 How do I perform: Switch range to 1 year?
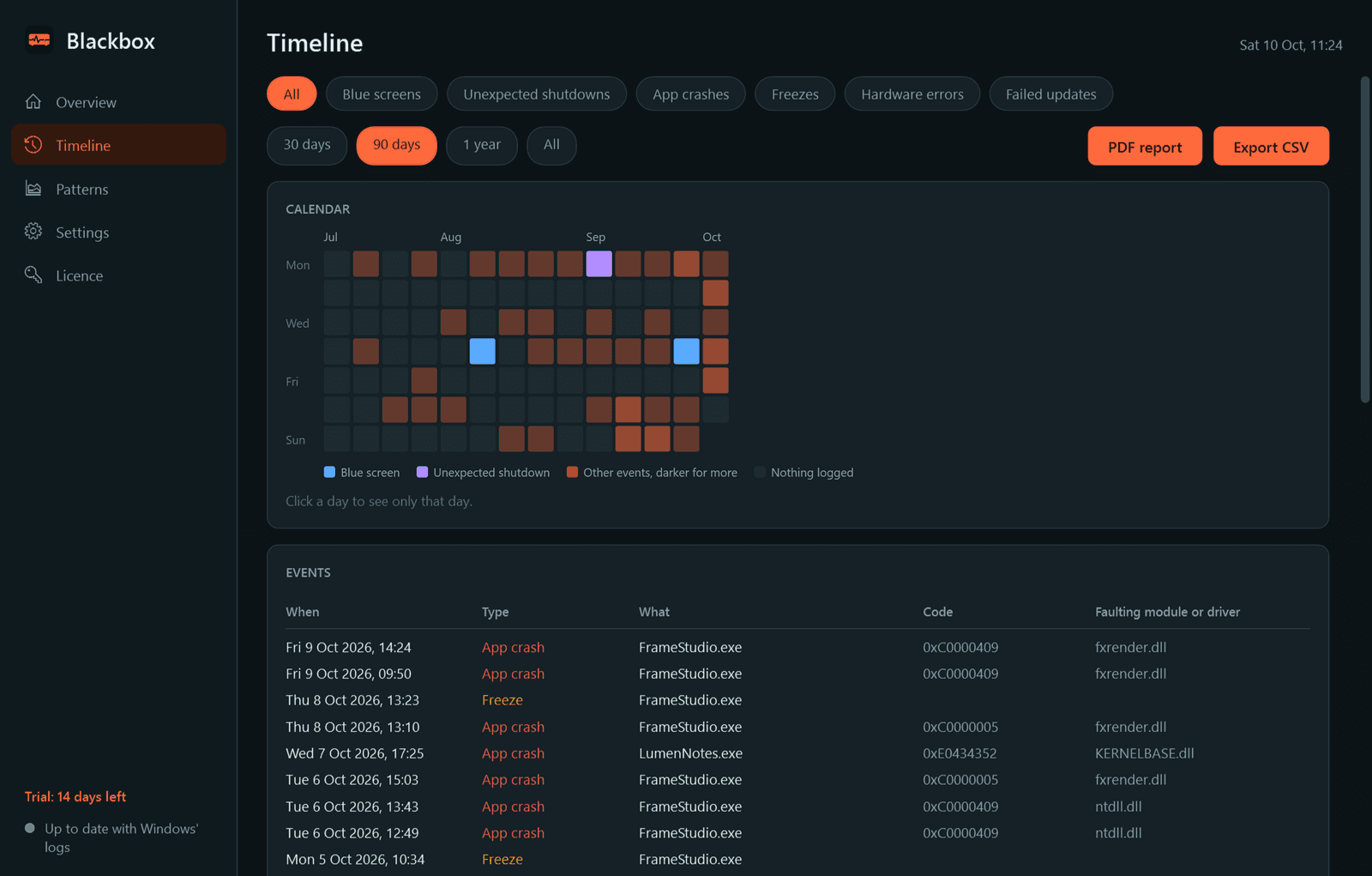pyautogui.click(x=482, y=145)
